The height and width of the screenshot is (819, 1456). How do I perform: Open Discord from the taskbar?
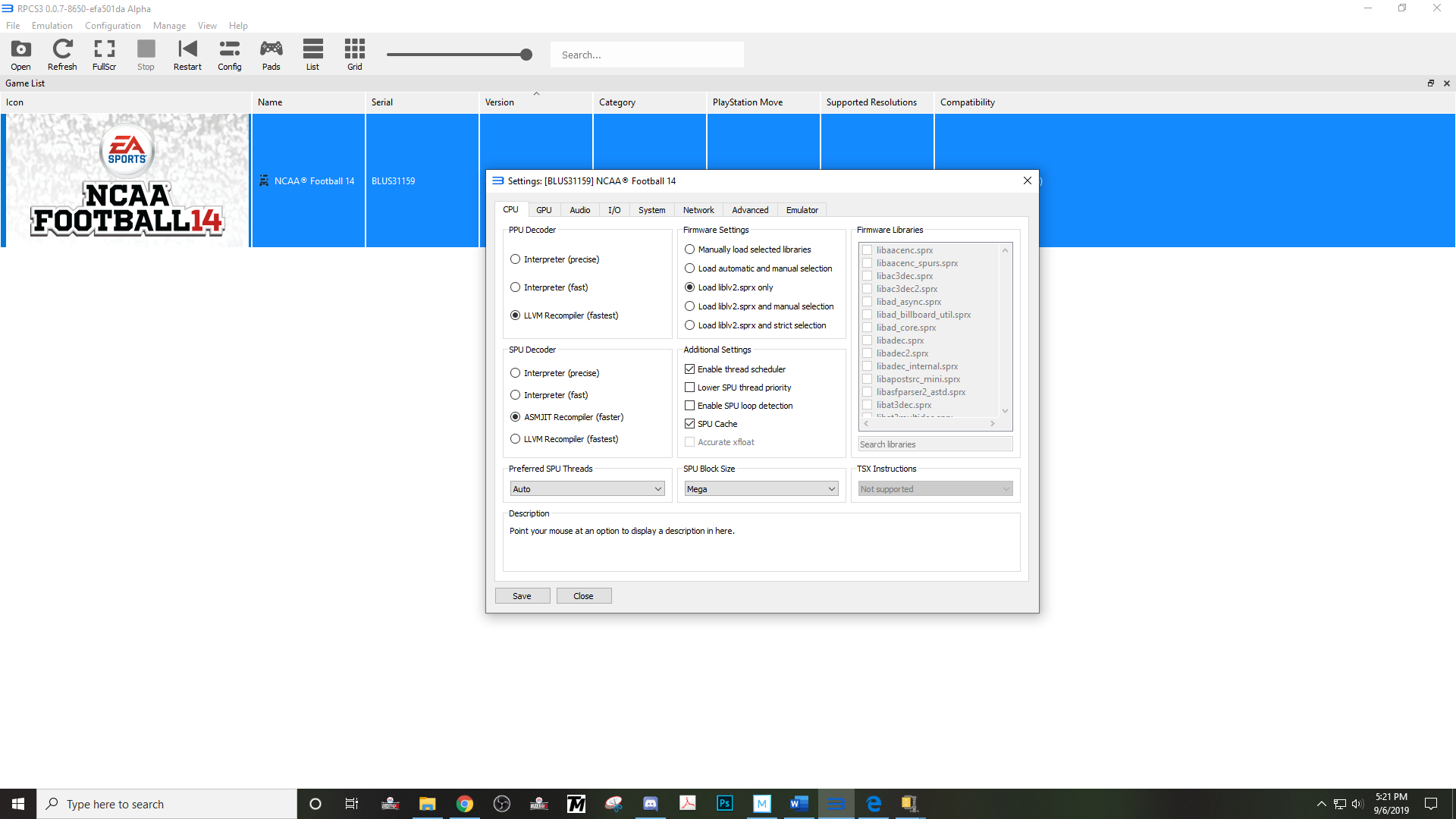point(651,804)
